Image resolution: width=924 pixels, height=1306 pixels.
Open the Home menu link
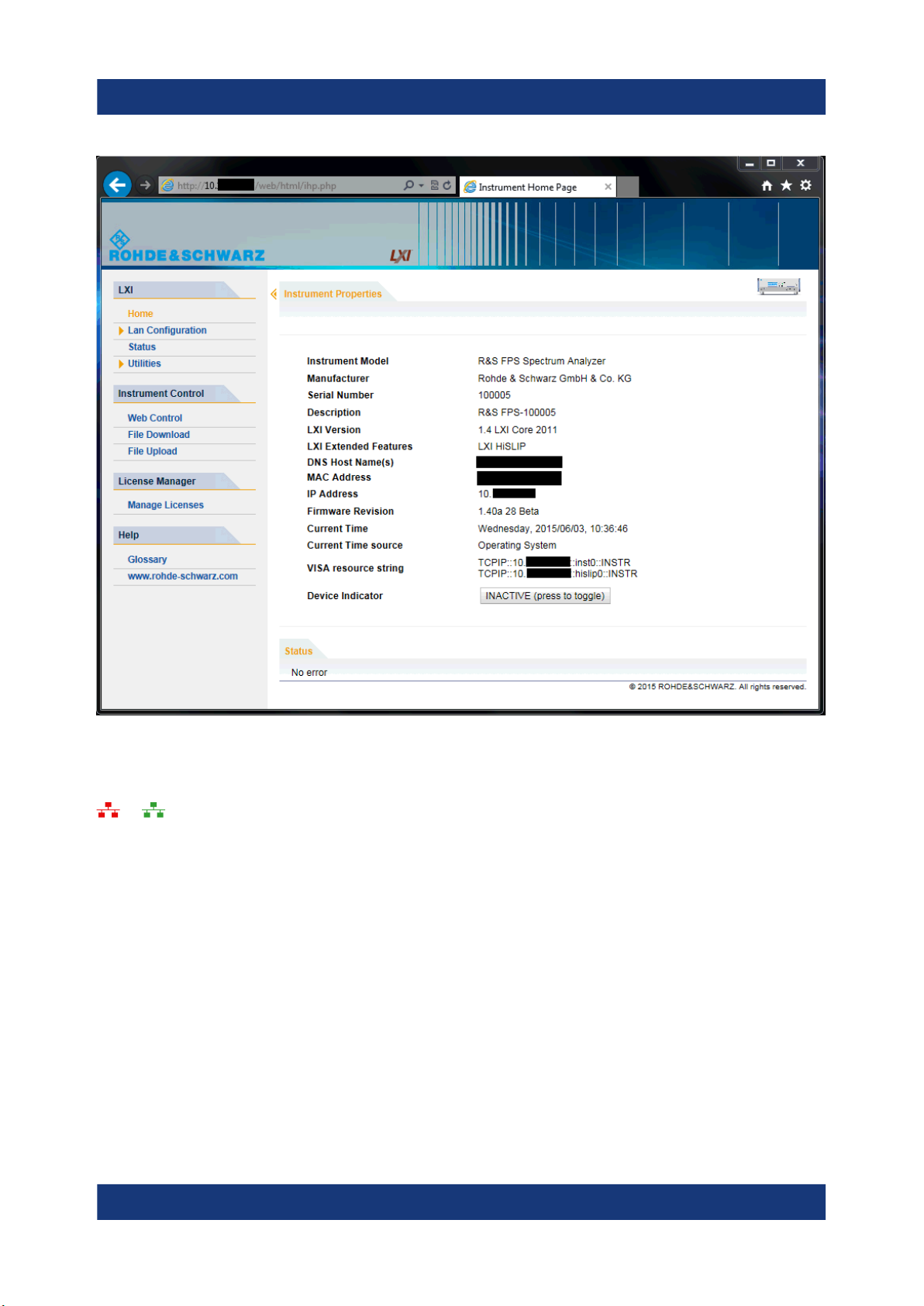140,314
